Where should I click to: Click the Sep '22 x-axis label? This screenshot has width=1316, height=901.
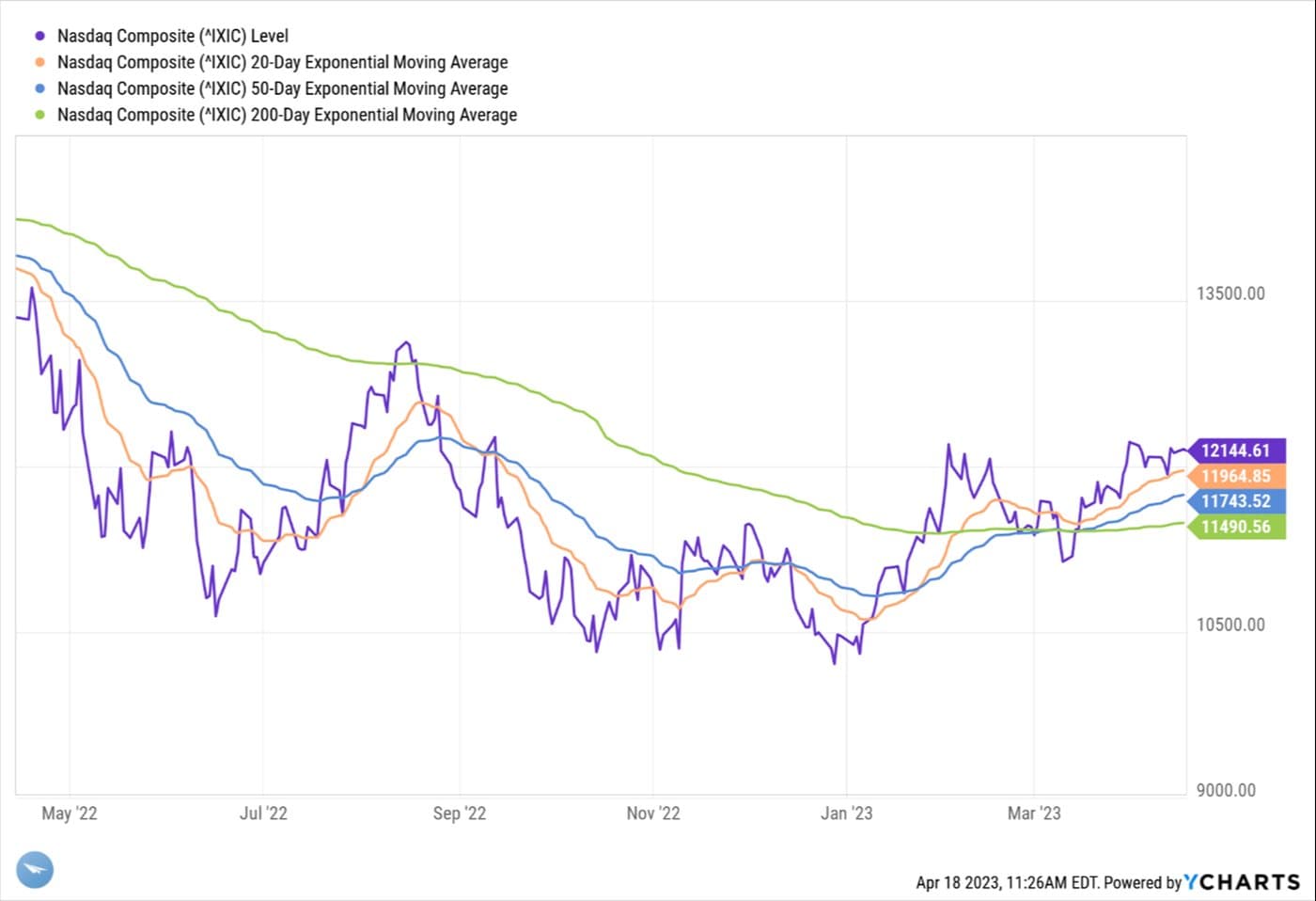pyautogui.click(x=460, y=814)
